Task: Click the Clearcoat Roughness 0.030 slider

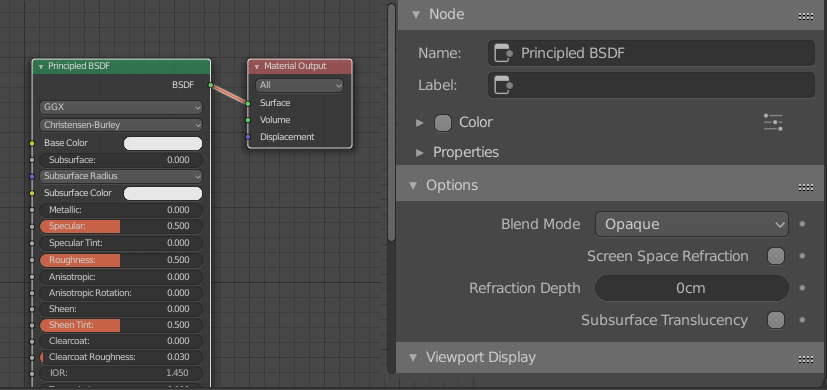Action: point(121,357)
